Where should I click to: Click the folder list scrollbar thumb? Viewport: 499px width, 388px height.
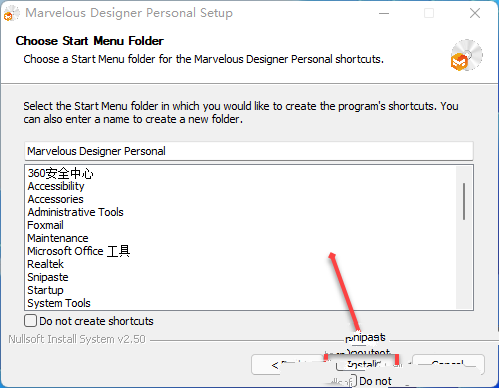tap(464, 201)
